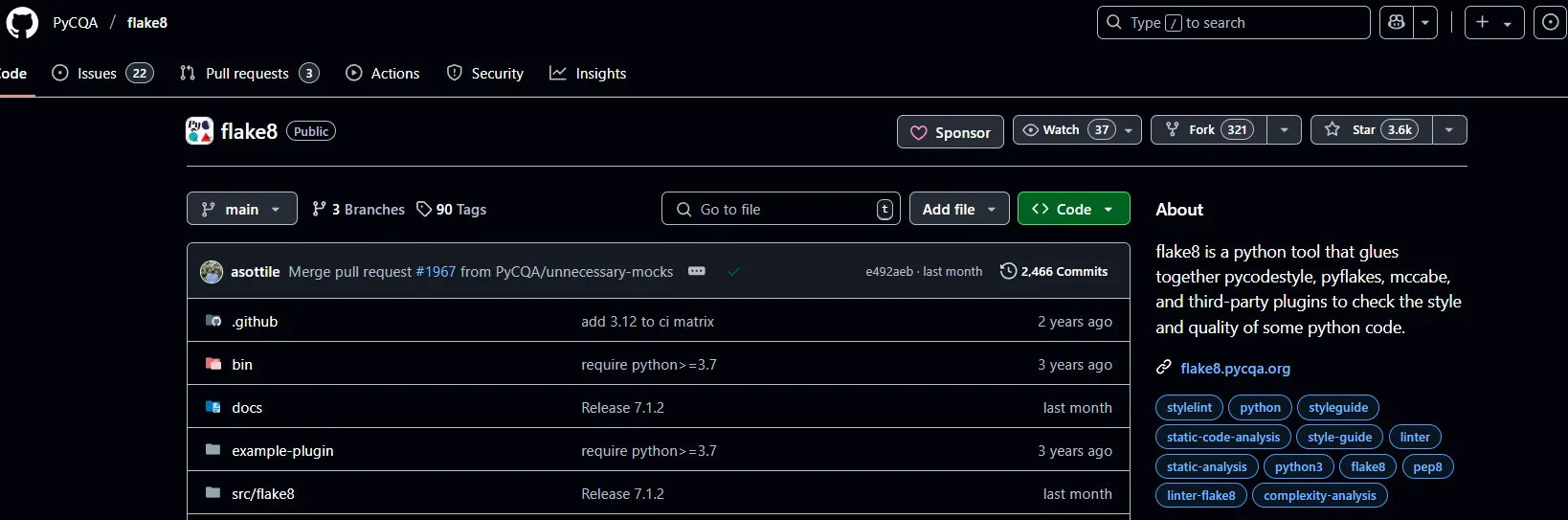1568x520 pixels.
Task: Open the asottile author link
Action: coord(256,272)
